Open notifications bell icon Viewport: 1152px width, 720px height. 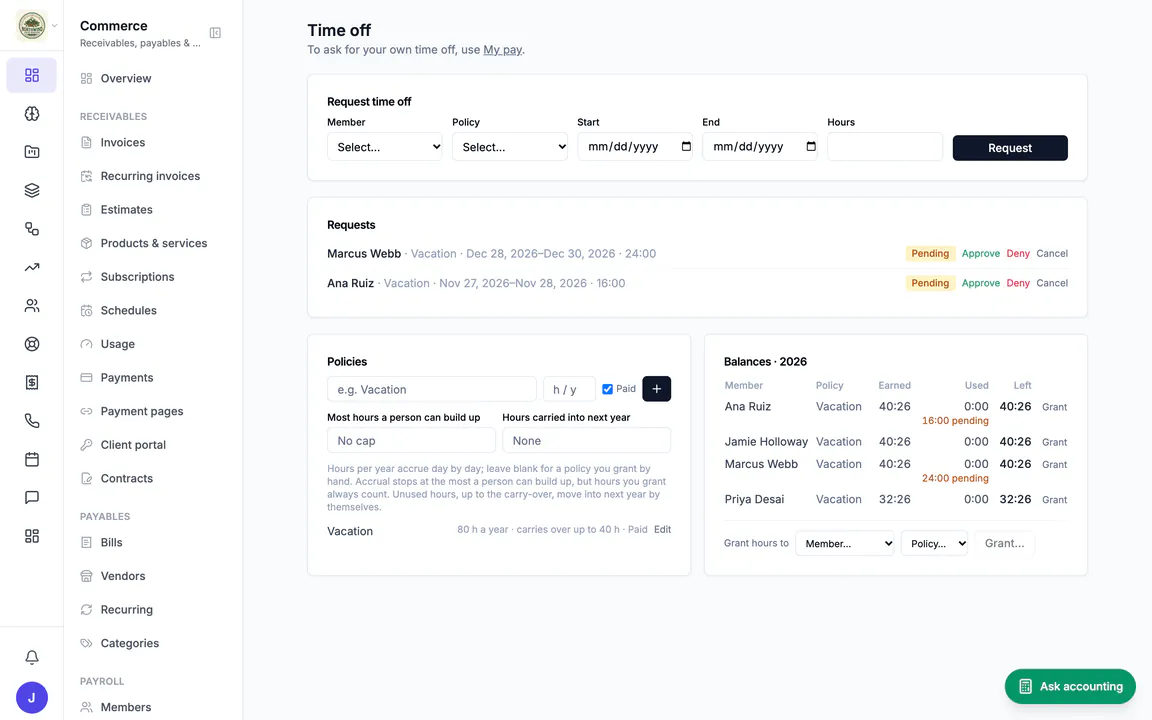pos(32,658)
